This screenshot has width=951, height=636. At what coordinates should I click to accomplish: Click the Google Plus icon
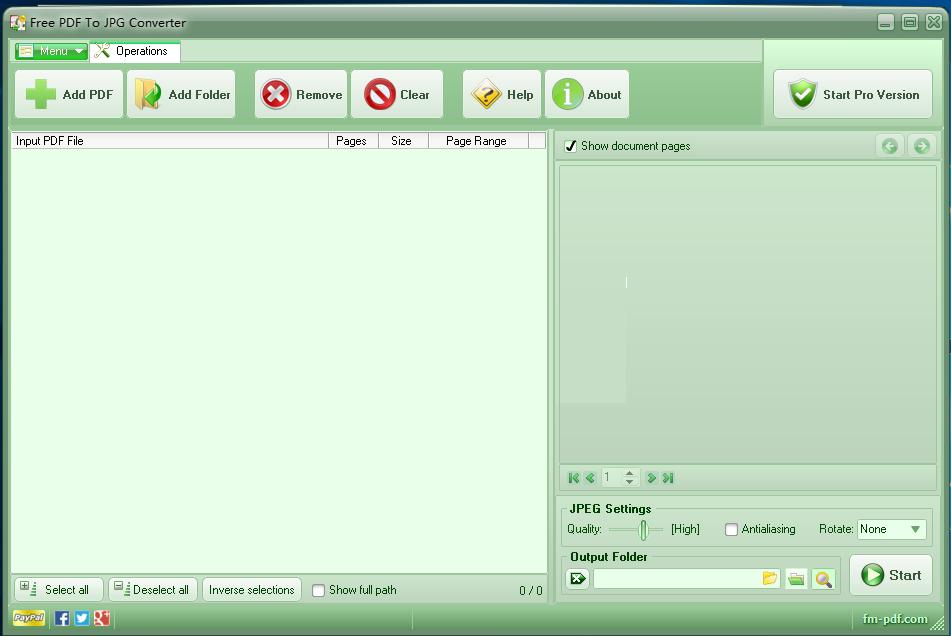coord(101,618)
